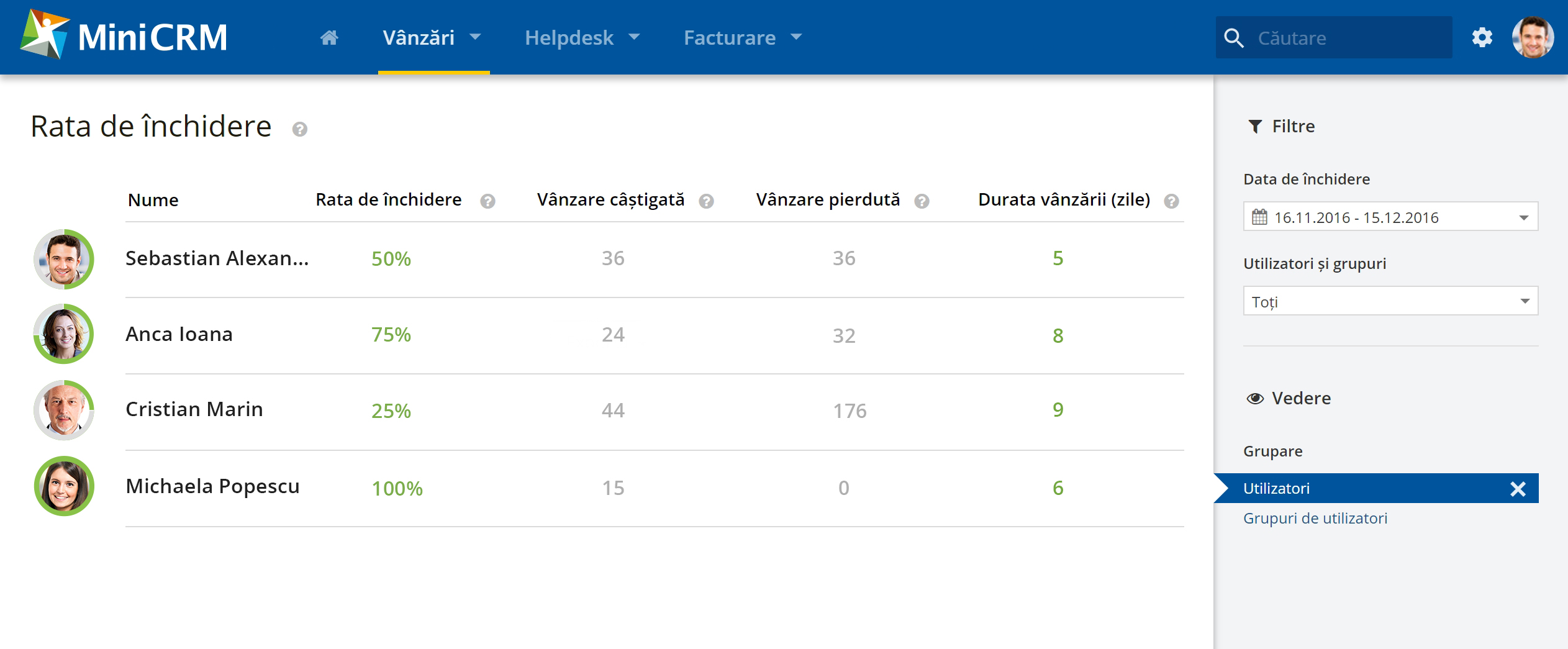Screen dimensions: 1568x649
Task: Show help for Vânzare pierdută column
Action: click(922, 201)
